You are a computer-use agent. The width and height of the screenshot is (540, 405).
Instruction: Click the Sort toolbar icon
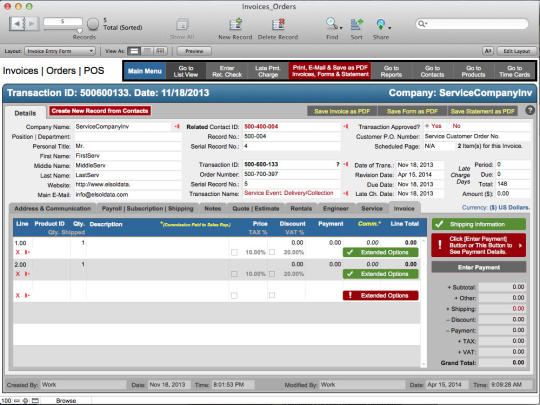tap(356, 24)
